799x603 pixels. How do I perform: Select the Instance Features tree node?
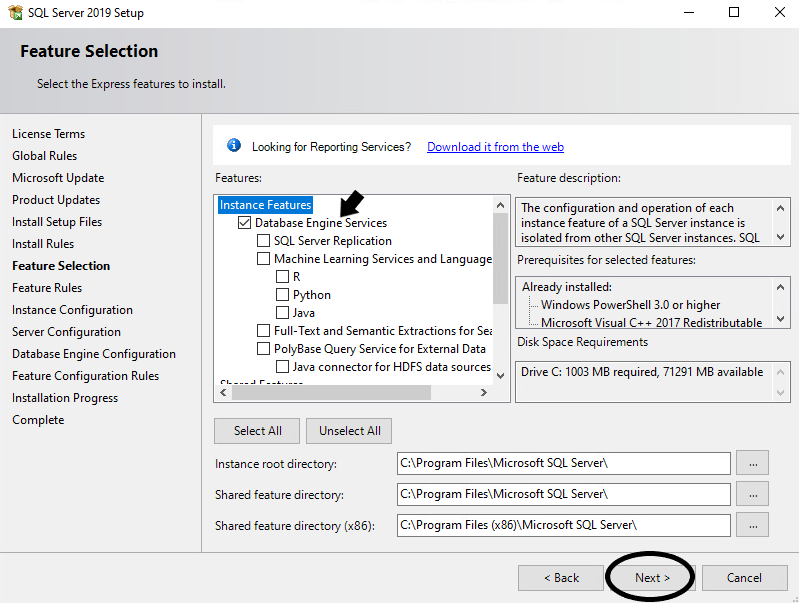(x=265, y=205)
